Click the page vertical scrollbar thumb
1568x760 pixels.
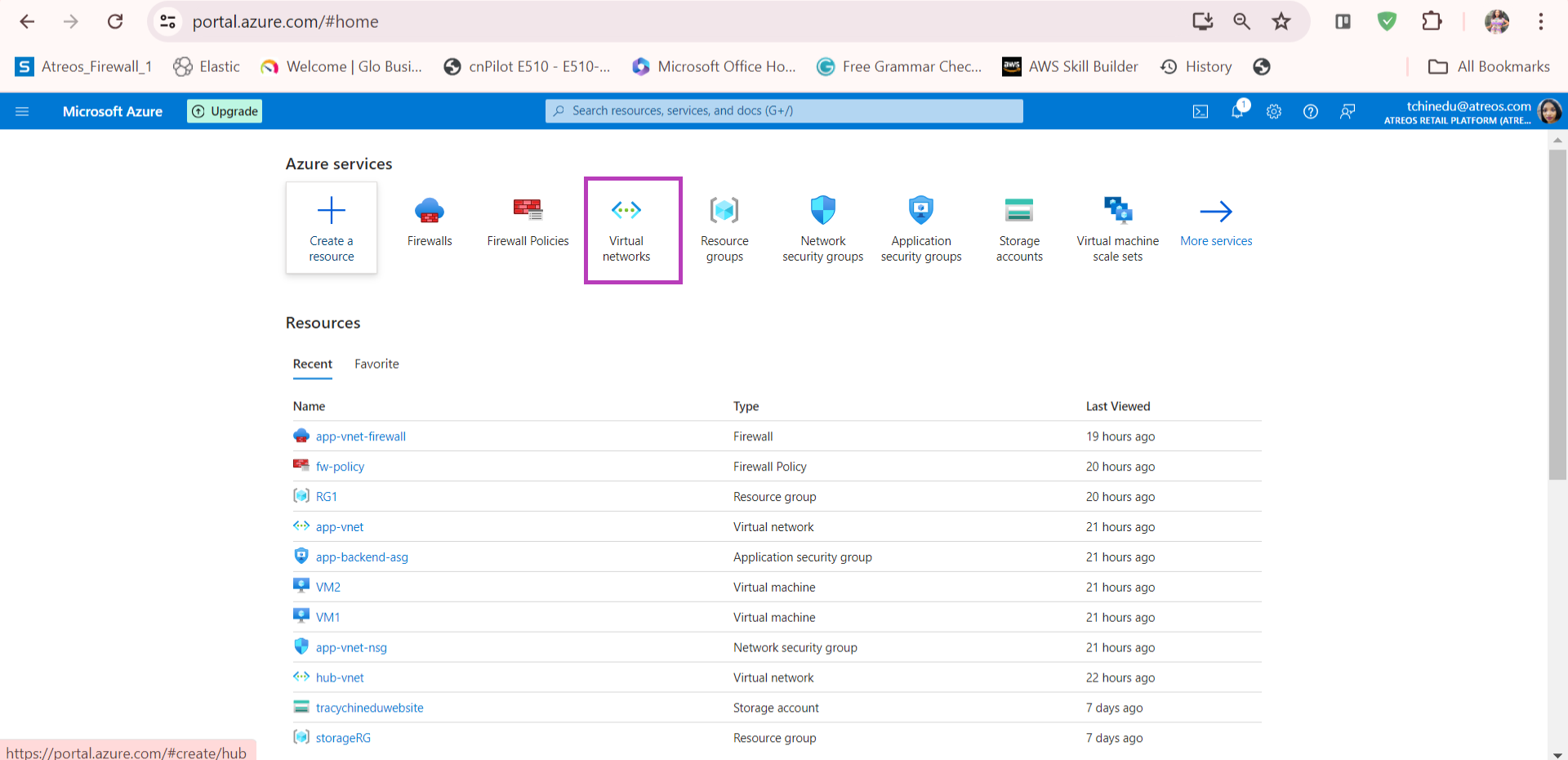tap(1557, 314)
